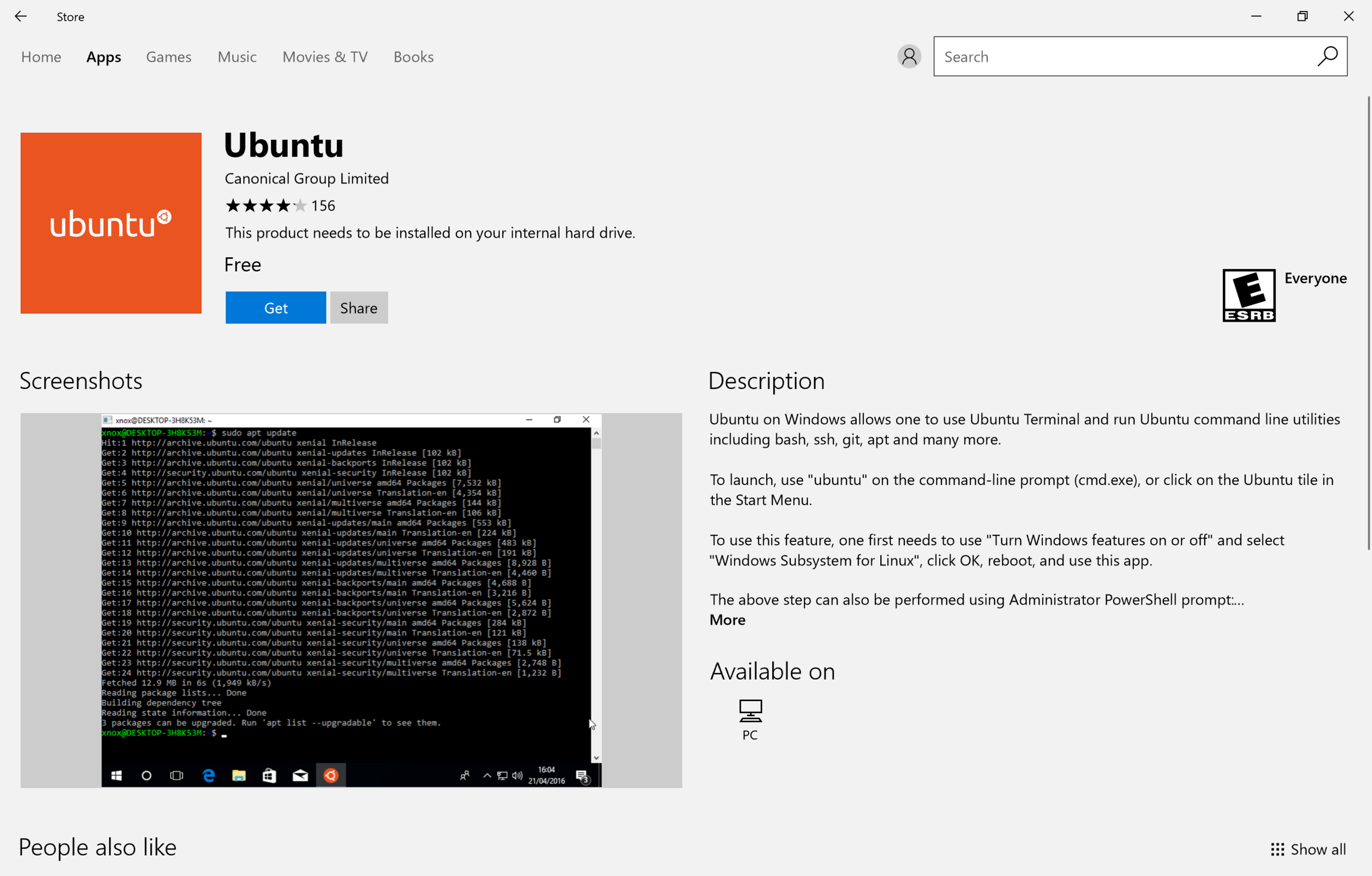Click the 156 ratings count
The height and width of the screenshot is (876, 1372).
[323, 206]
